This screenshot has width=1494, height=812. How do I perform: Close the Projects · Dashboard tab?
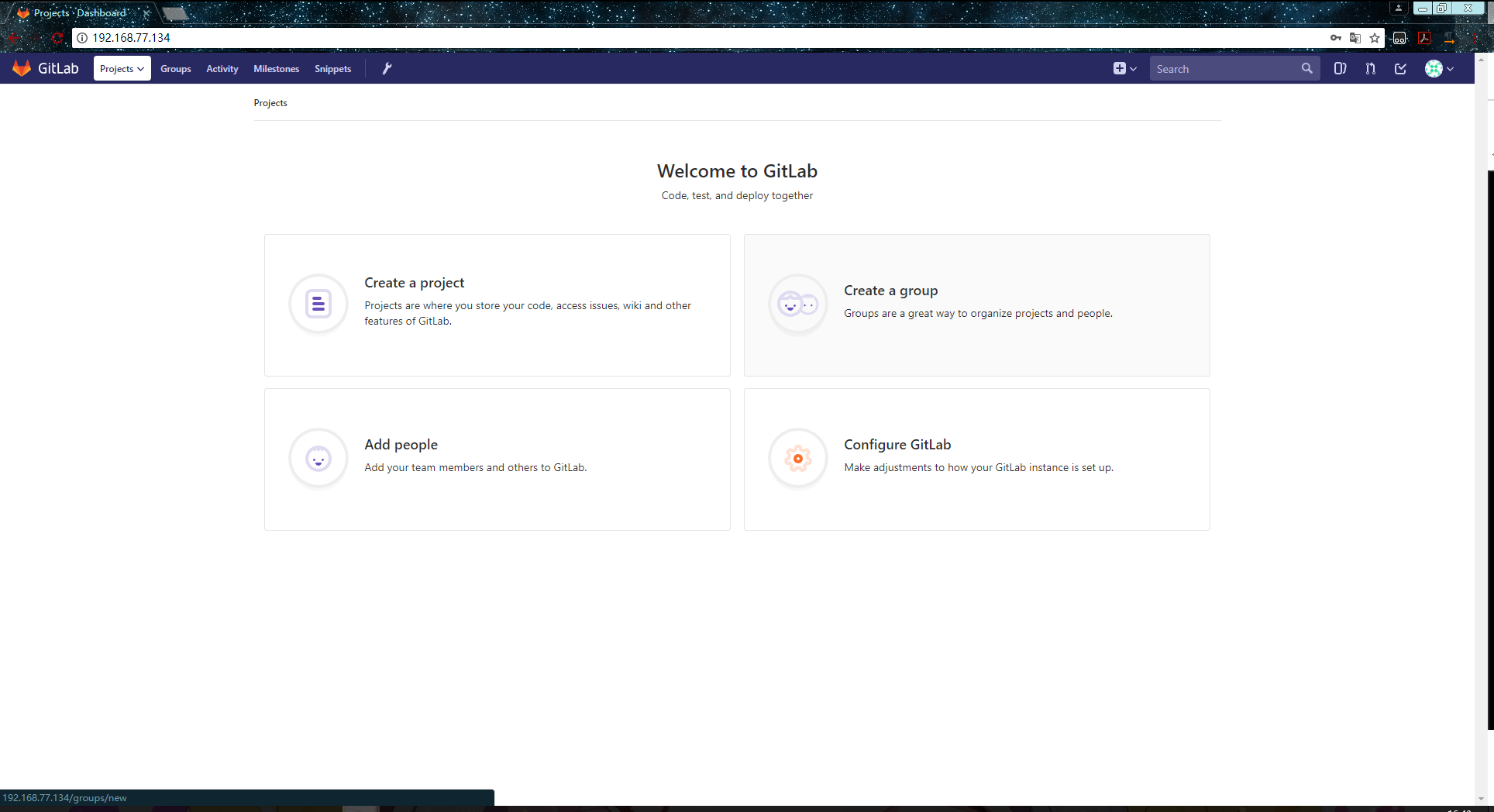(x=146, y=13)
